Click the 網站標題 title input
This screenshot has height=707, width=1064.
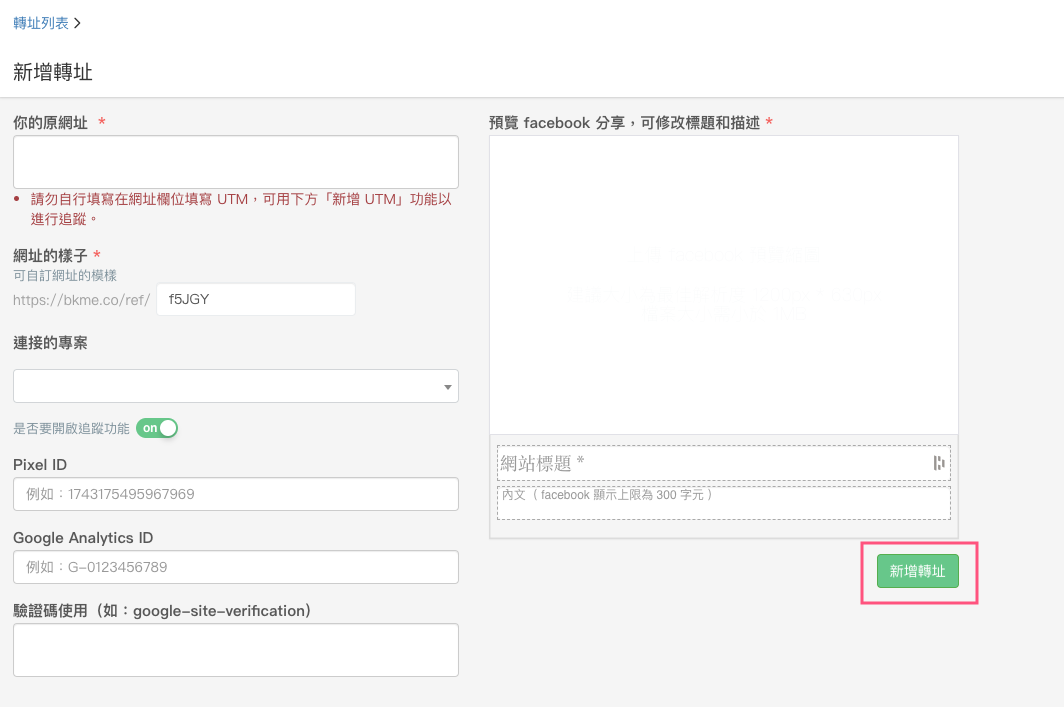coord(710,463)
